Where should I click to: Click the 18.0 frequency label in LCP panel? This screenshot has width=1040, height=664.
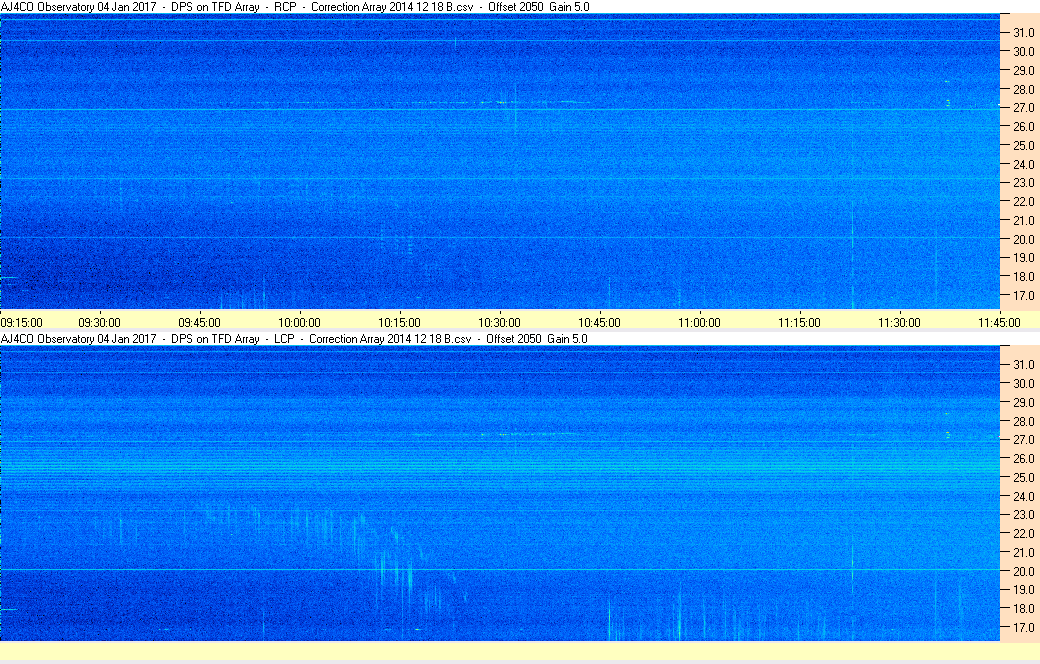coord(1023,609)
